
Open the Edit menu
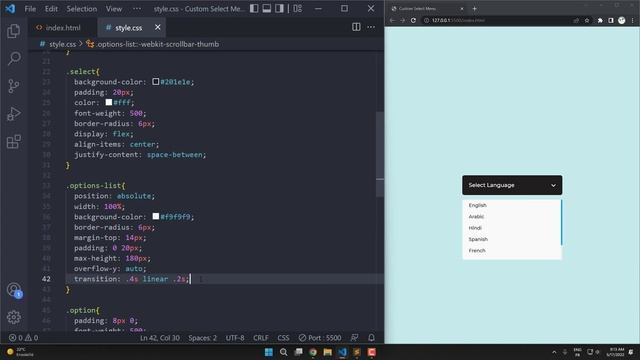tap(51, 9)
